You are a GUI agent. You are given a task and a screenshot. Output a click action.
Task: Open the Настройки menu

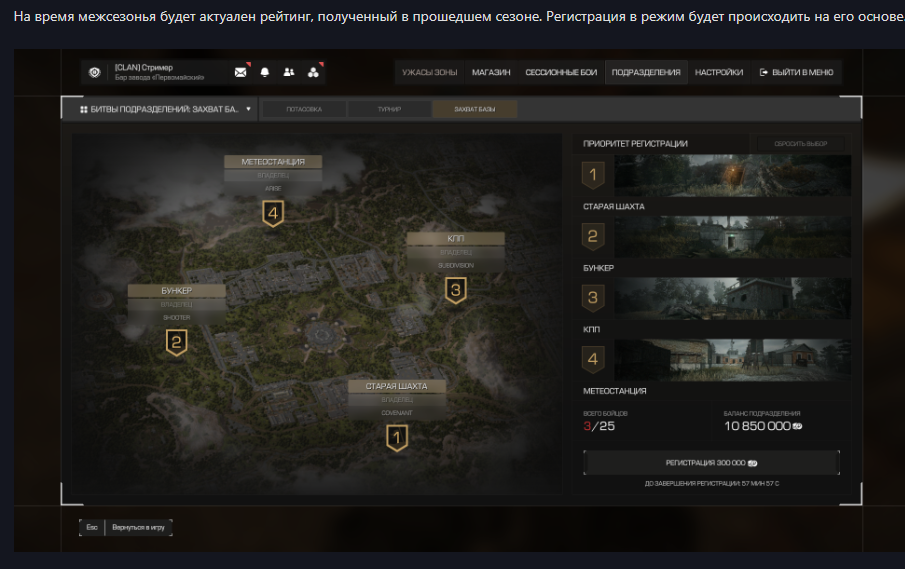pos(718,72)
